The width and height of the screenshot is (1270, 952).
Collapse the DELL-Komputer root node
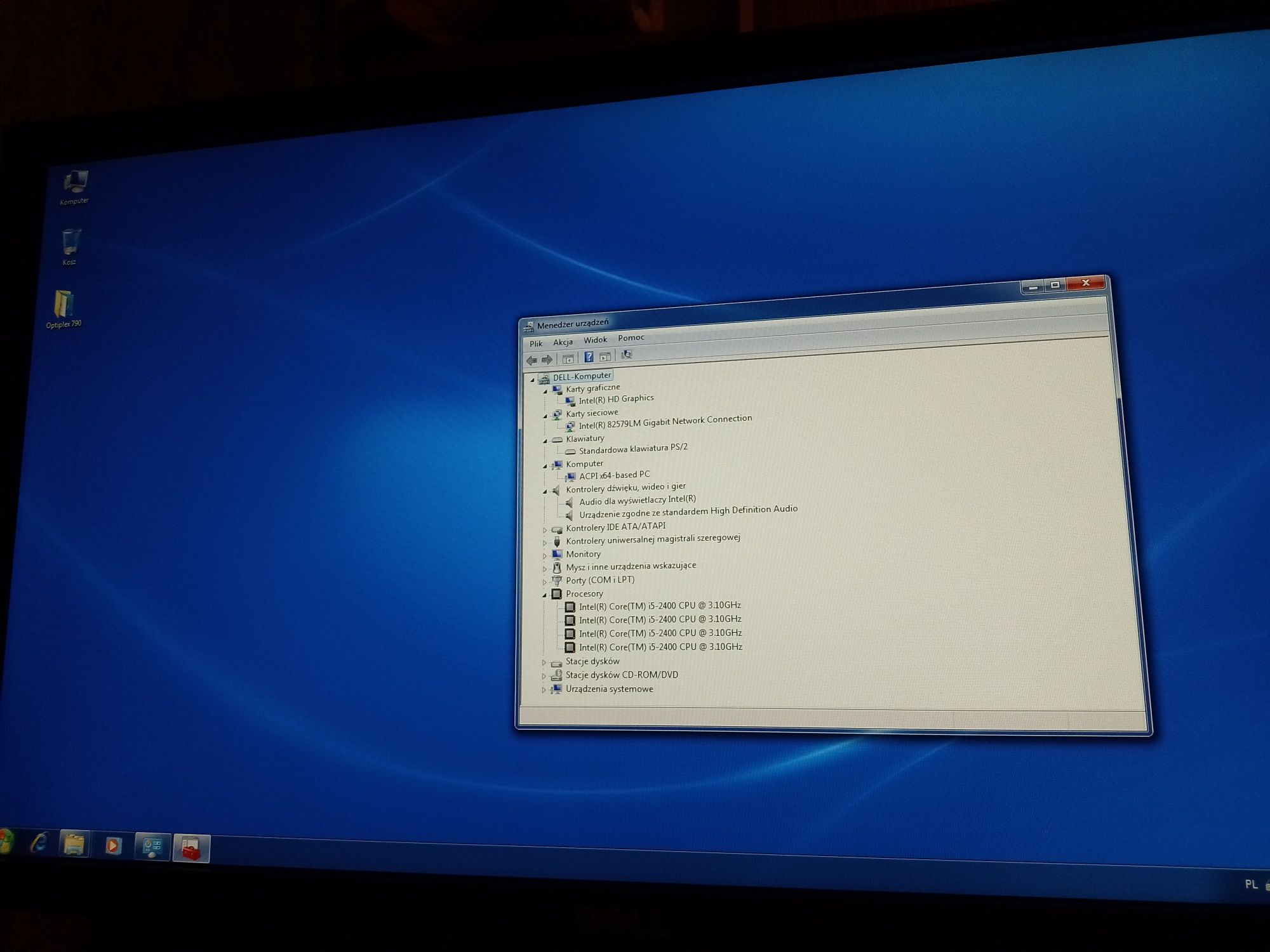[x=533, y=380]
